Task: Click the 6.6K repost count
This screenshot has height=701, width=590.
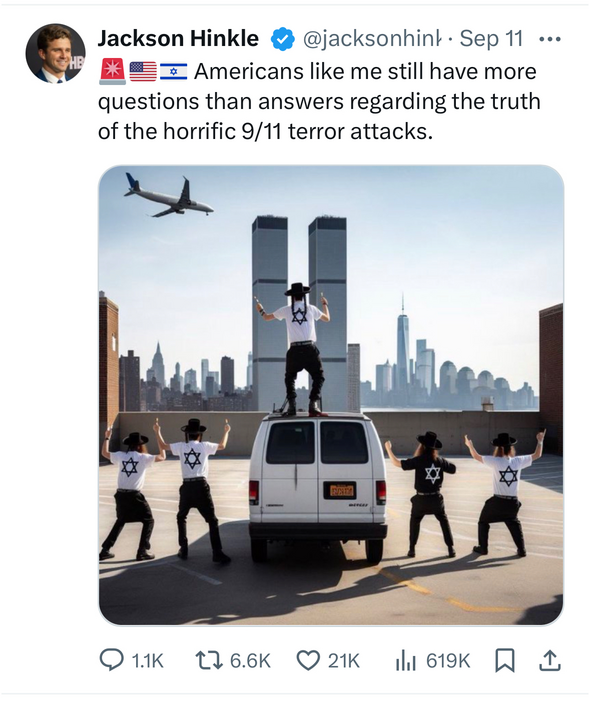Action: coord(250,661)
